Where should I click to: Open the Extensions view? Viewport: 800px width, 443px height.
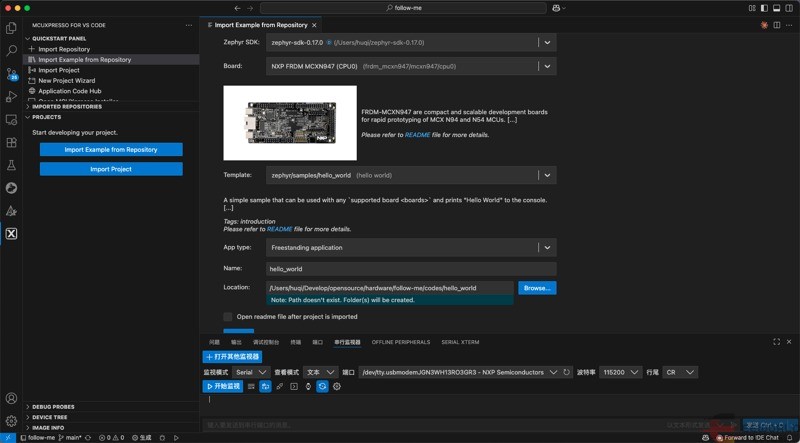pyautogui.click(x=11, y=142)
